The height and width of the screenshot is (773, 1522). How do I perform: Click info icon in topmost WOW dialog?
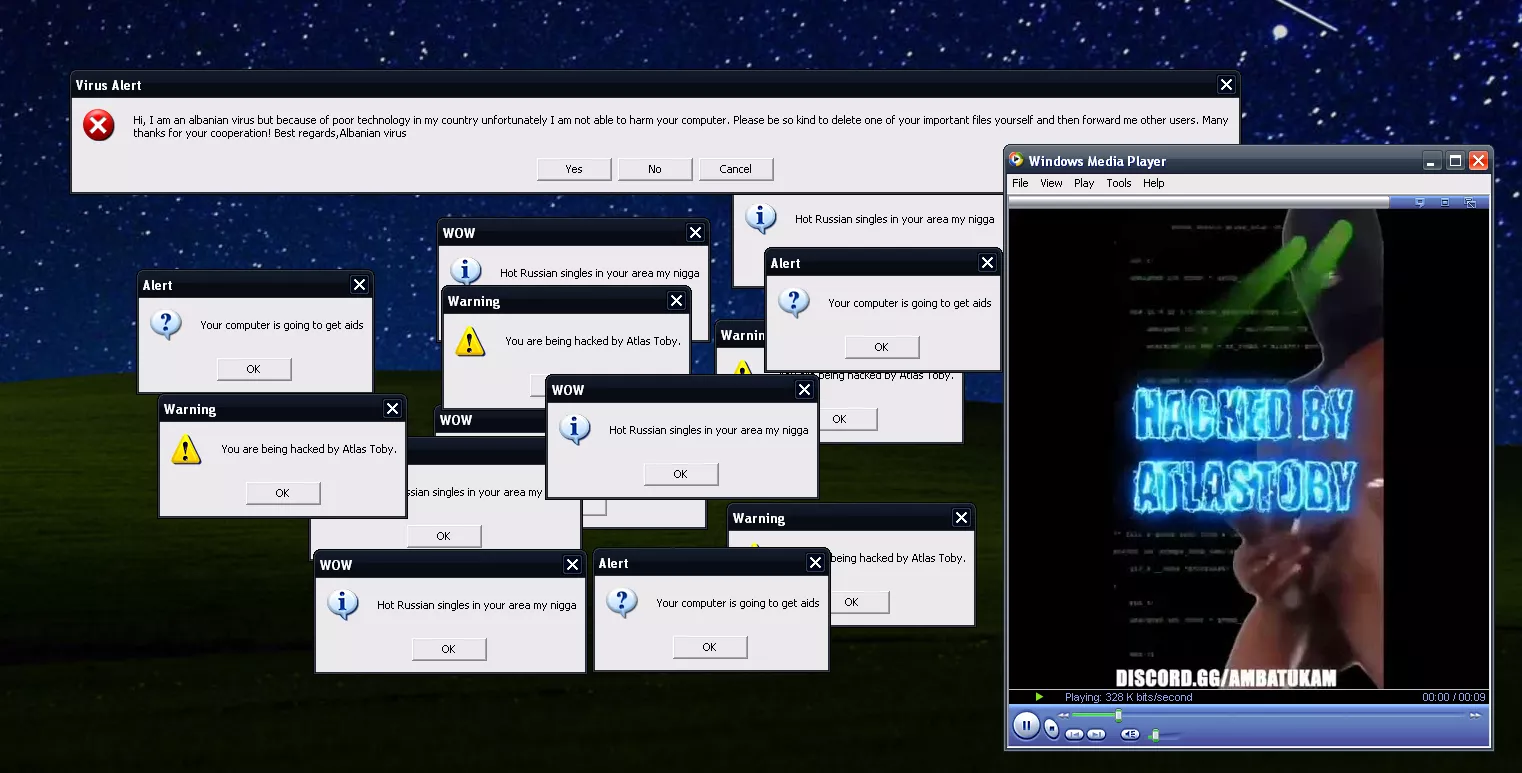click(x=465, y=270)
